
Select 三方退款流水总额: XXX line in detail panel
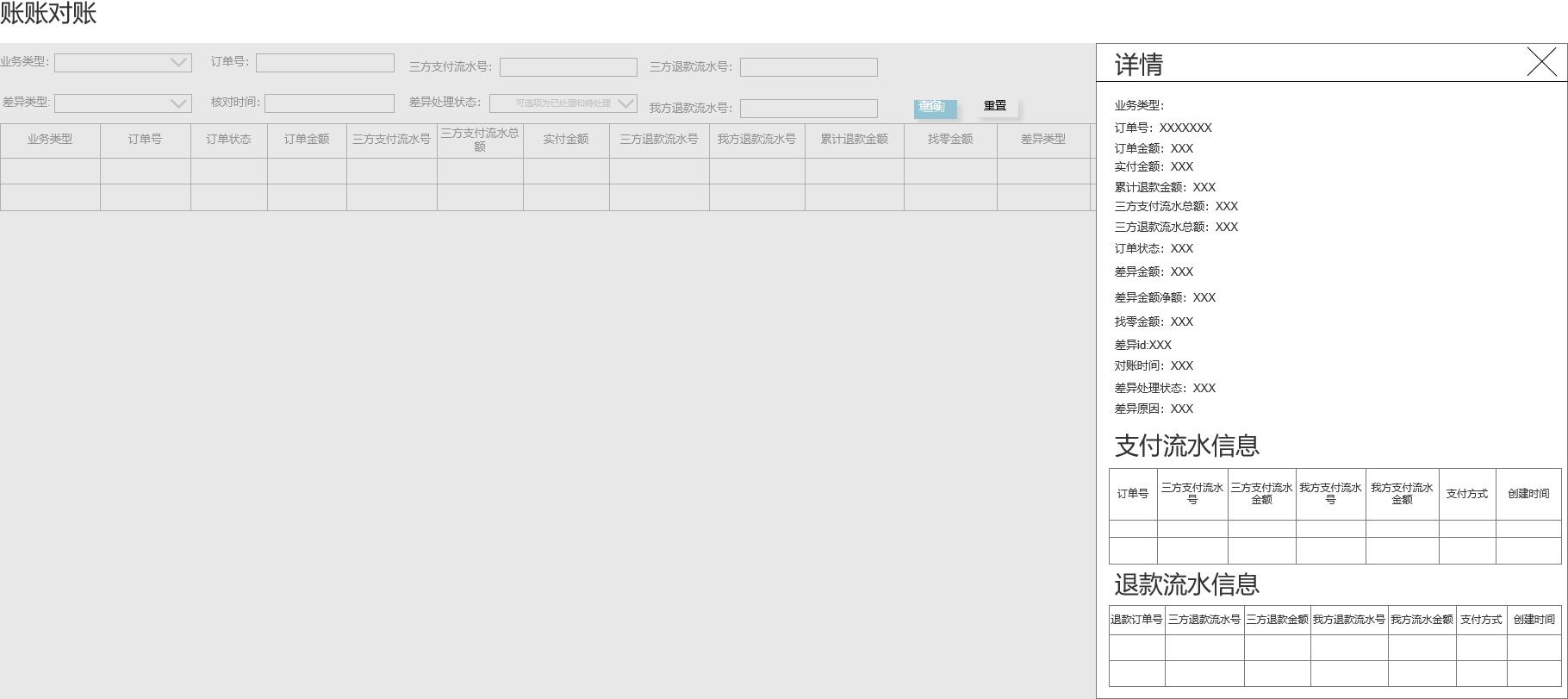click(x=1176, y=227)
